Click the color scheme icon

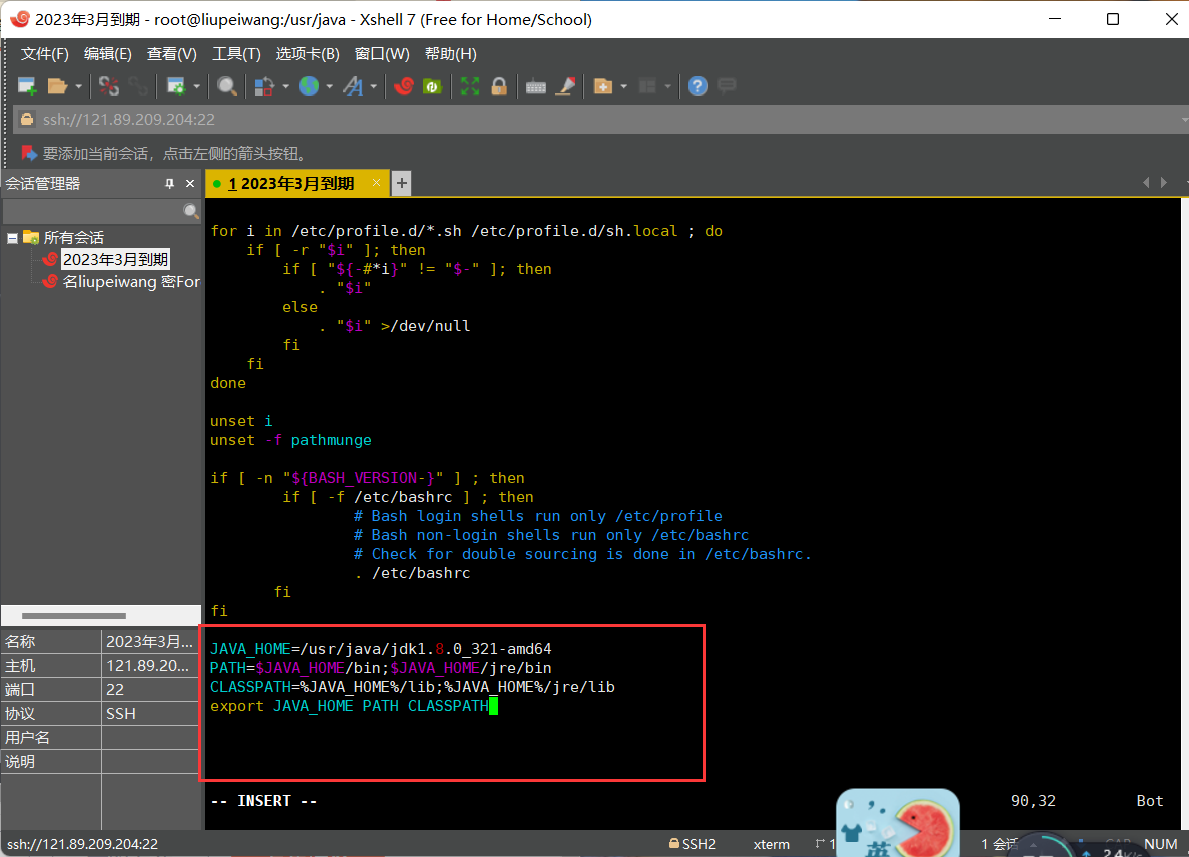click(264, 86)
